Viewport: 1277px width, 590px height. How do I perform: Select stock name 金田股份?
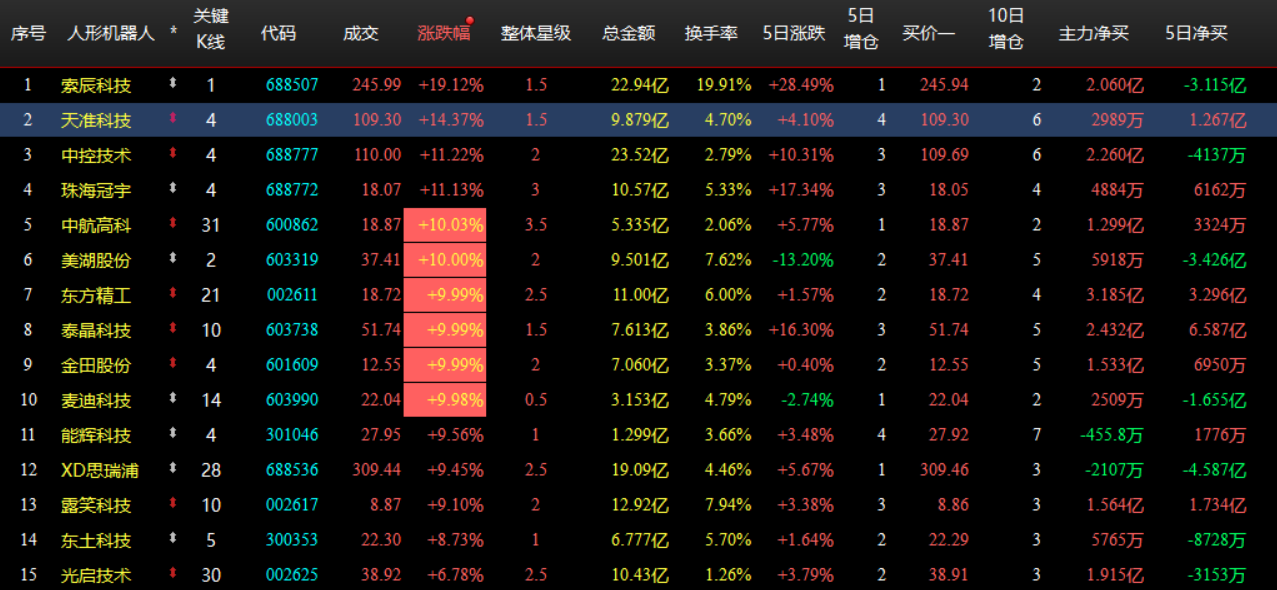[x=96, y=365]
